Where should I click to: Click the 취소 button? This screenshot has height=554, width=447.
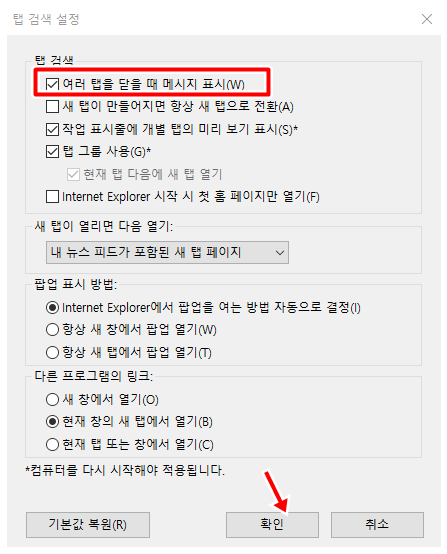coord(377,525)
